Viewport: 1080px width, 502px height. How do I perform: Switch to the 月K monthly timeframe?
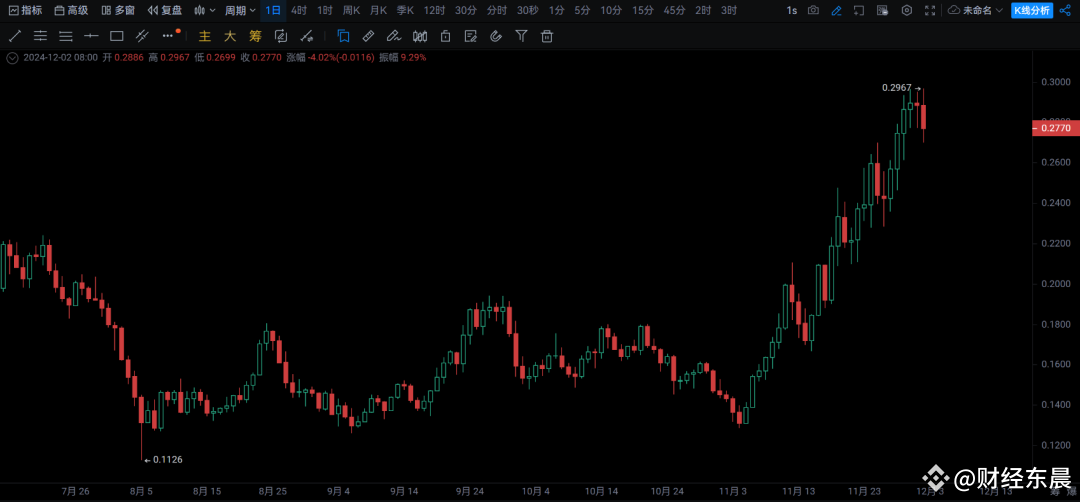click(378, 10)
